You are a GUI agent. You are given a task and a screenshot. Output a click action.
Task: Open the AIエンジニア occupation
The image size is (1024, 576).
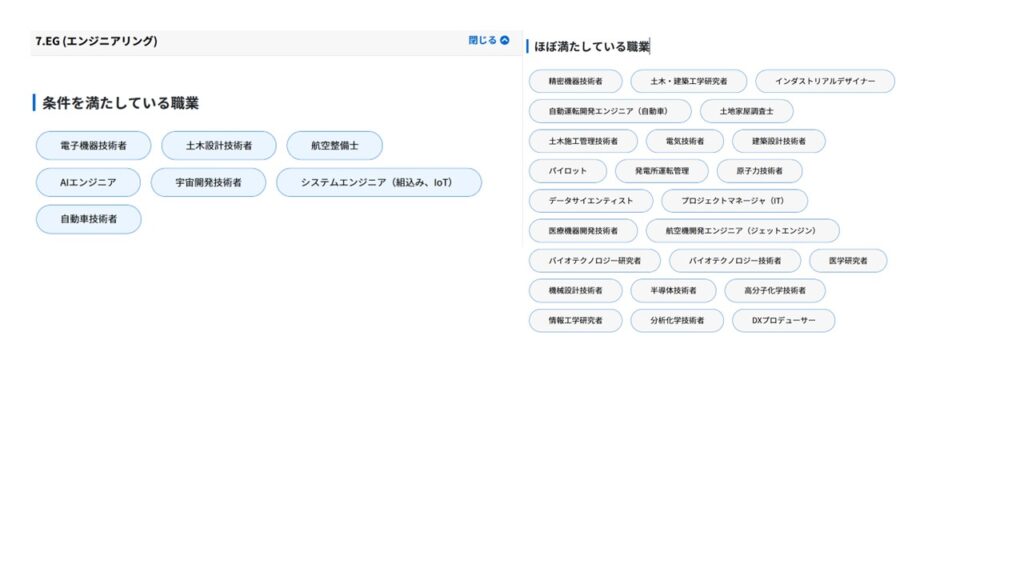coord(88,182)
